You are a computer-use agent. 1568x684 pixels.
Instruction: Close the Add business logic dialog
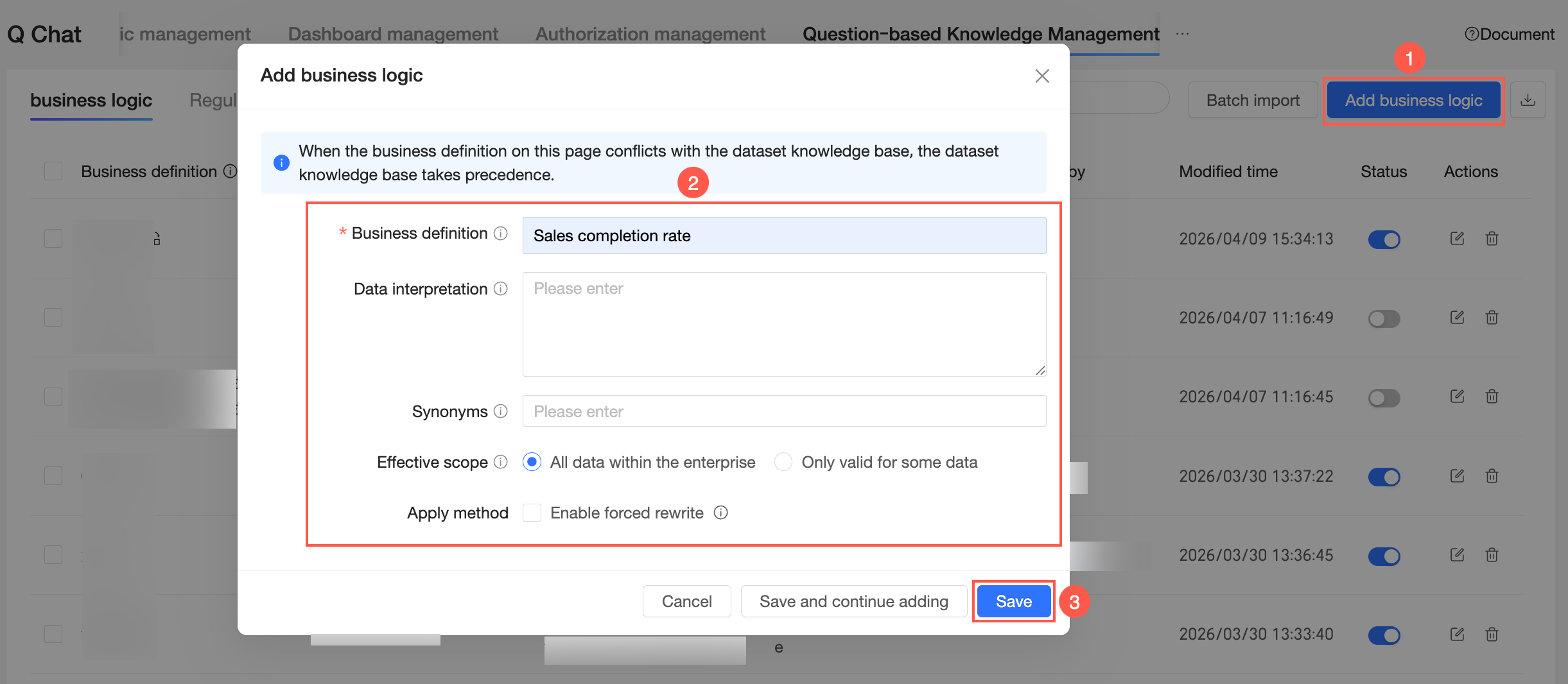1042,76
